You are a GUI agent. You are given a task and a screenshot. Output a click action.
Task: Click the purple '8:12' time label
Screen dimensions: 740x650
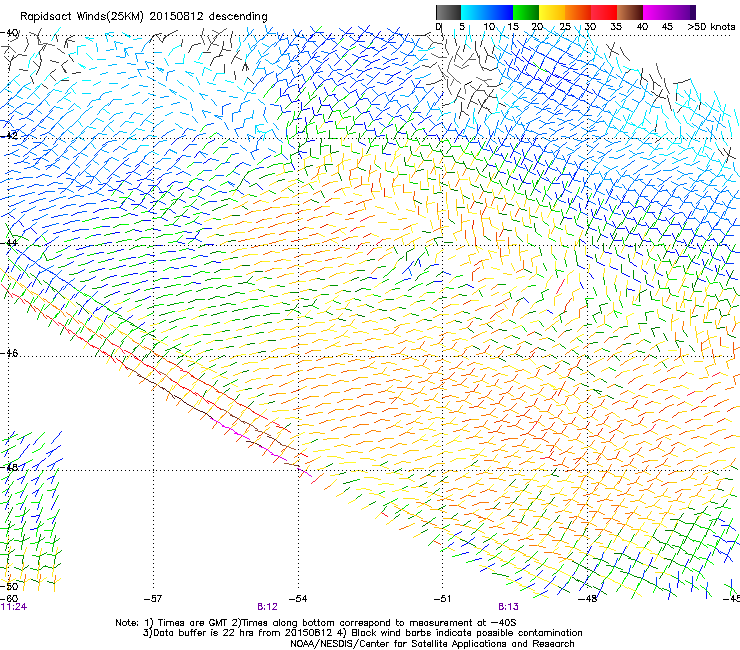267,607
